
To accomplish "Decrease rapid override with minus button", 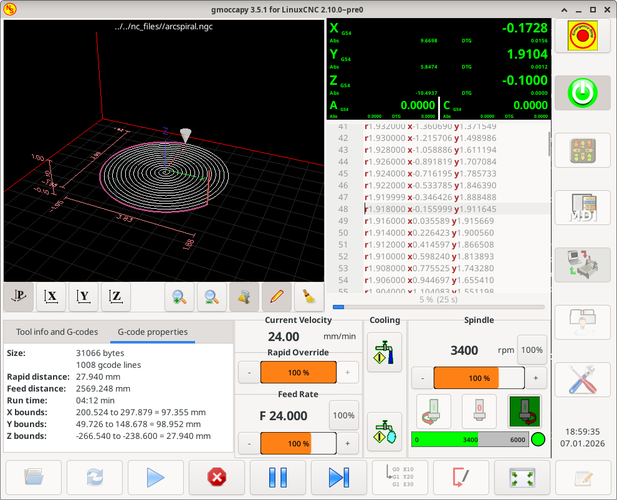I will [x=247, y=372].
